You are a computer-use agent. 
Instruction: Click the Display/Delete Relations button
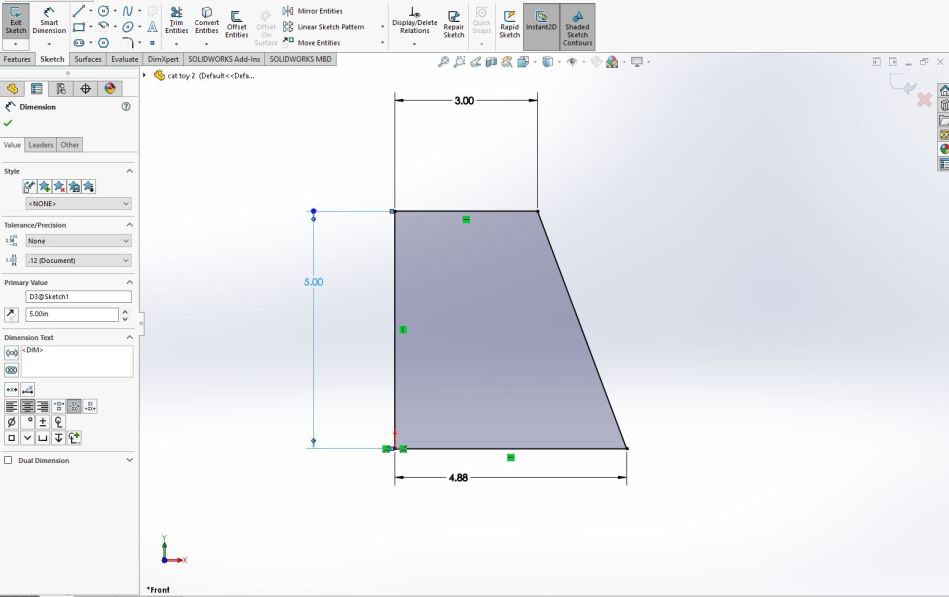(x=414, y=24)
